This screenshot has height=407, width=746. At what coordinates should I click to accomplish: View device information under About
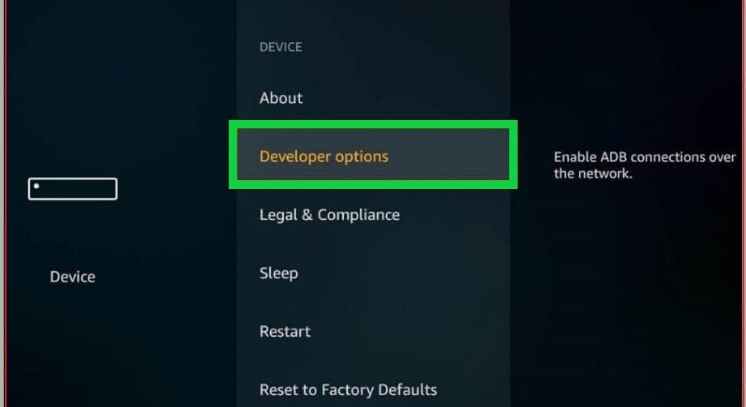click(281, 98)
